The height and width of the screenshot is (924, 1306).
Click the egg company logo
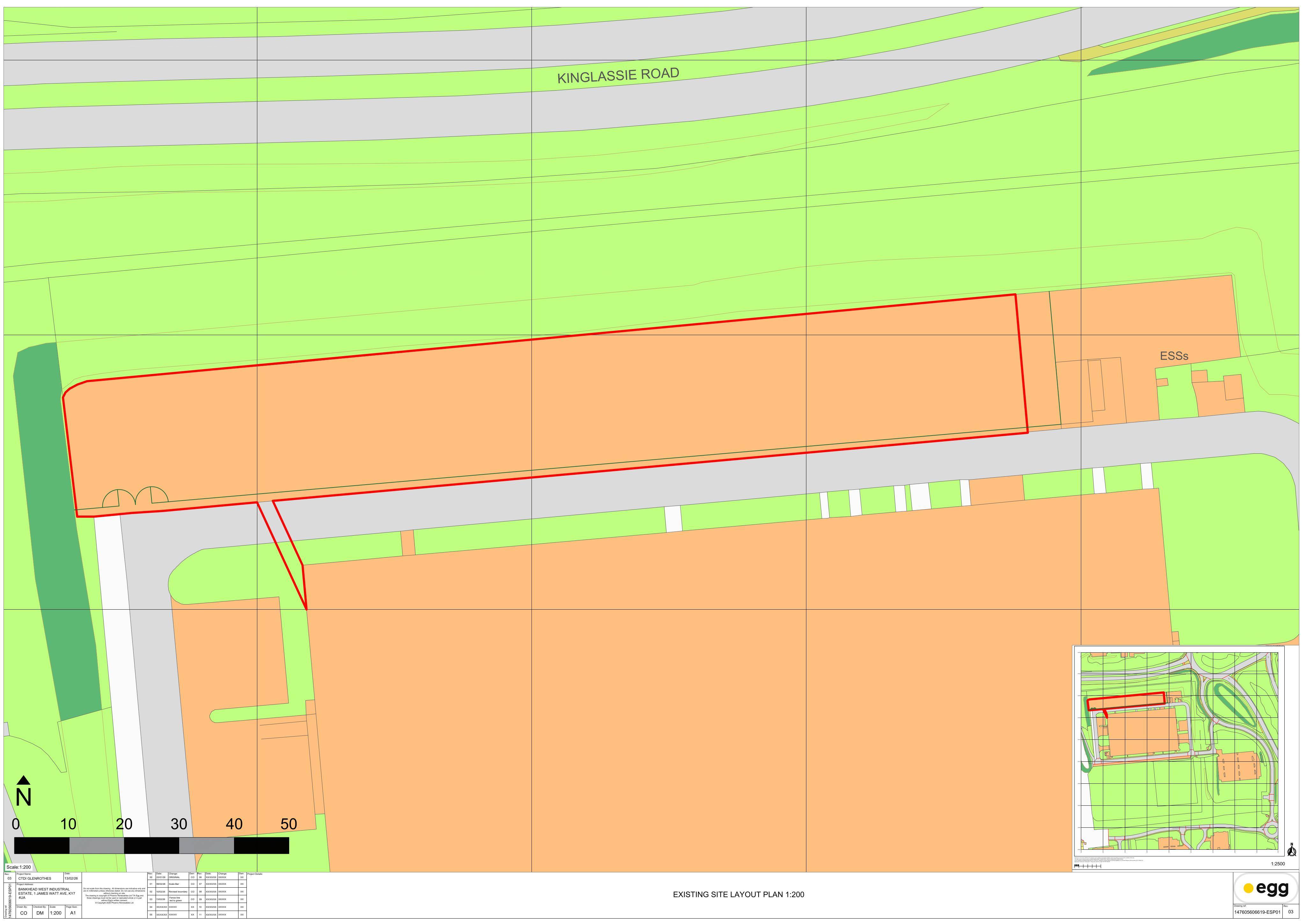tap(1266, 888)
